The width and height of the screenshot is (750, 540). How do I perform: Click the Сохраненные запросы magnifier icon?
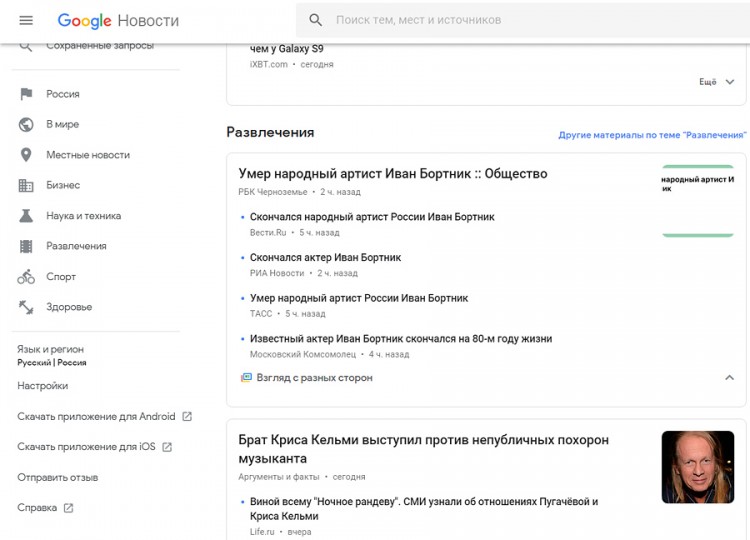click(x=26, y=46)
